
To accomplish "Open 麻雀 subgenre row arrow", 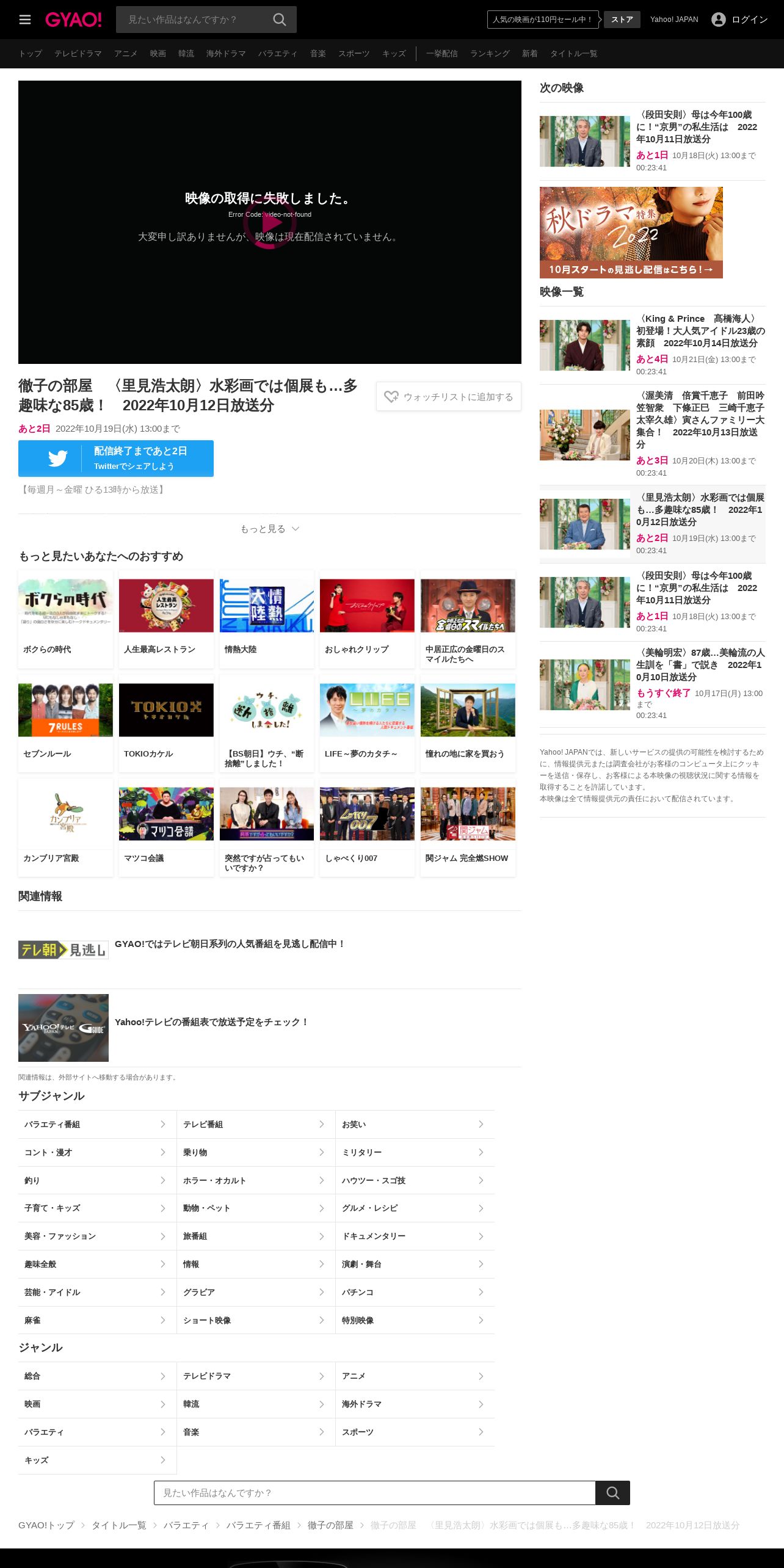I will click(163, 1320).
